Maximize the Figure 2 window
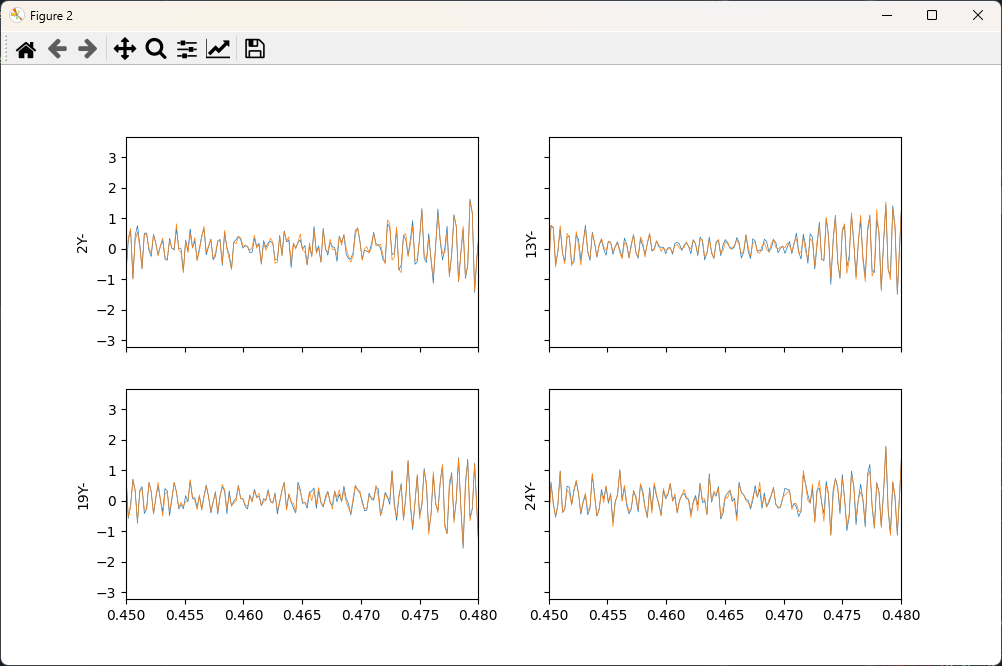 click(x=932, y=15)
